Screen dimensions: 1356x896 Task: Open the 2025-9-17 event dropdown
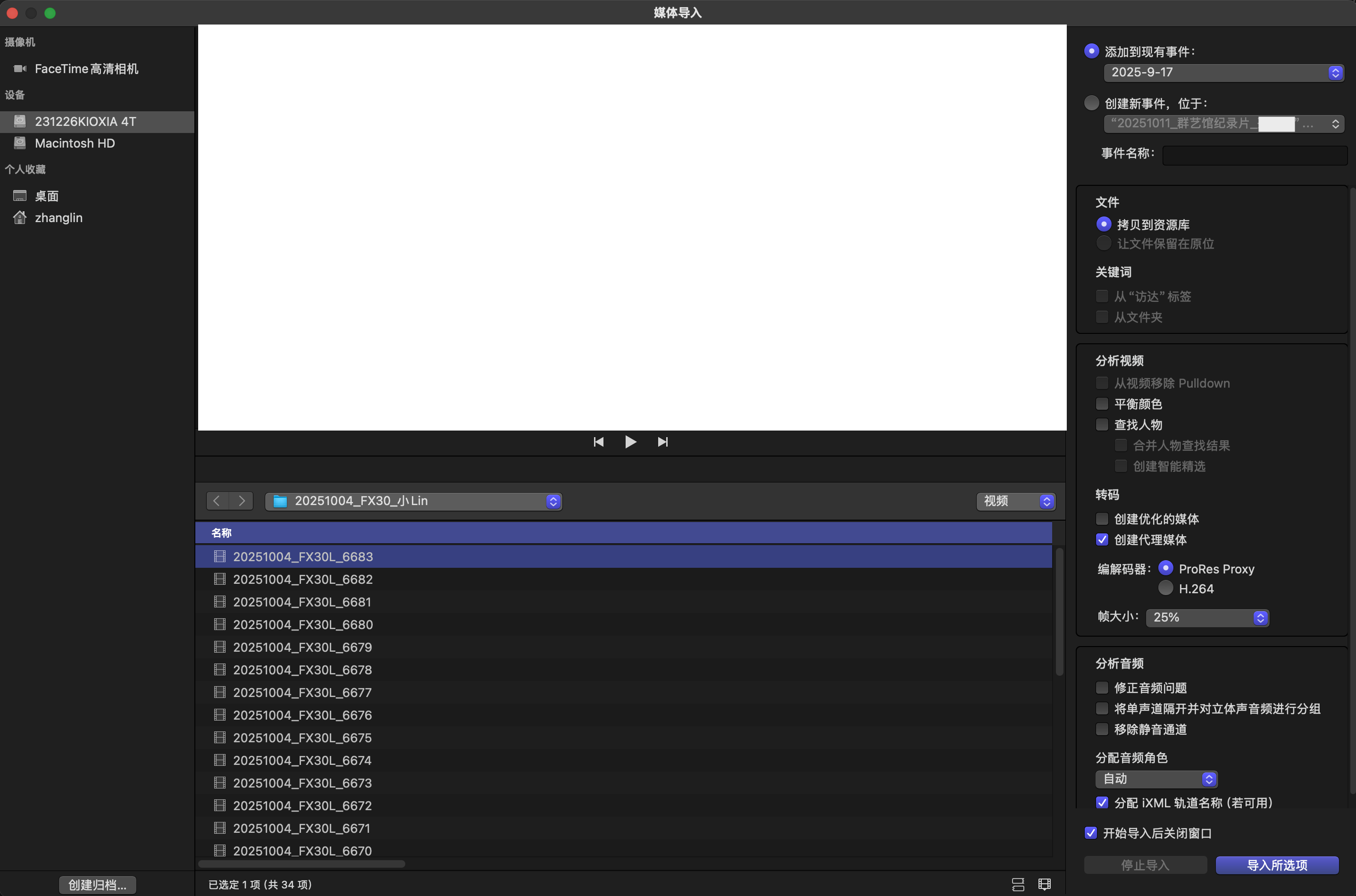point(1223,72)
